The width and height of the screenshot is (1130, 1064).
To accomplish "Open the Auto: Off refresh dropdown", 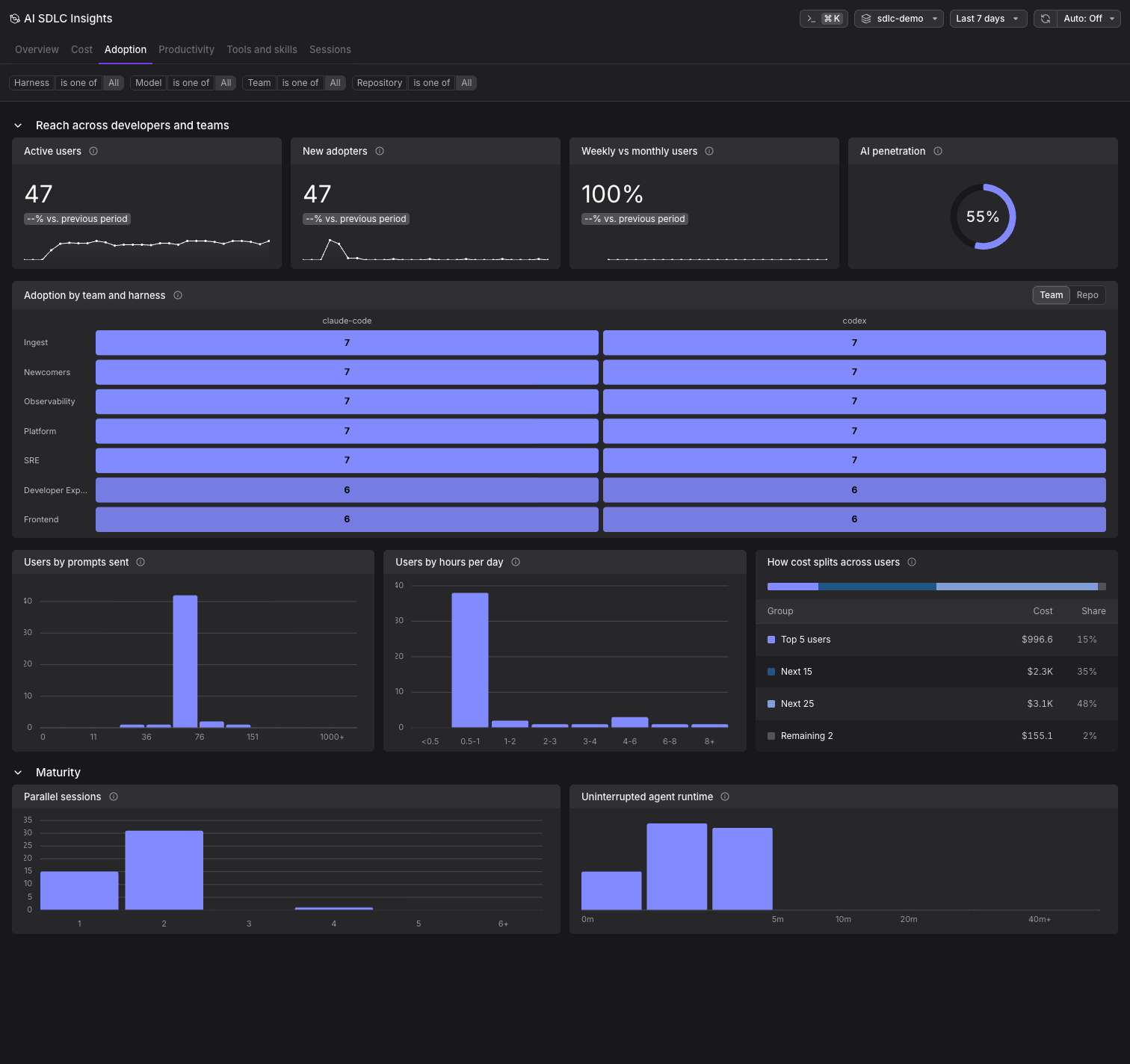I will 1089,19.
